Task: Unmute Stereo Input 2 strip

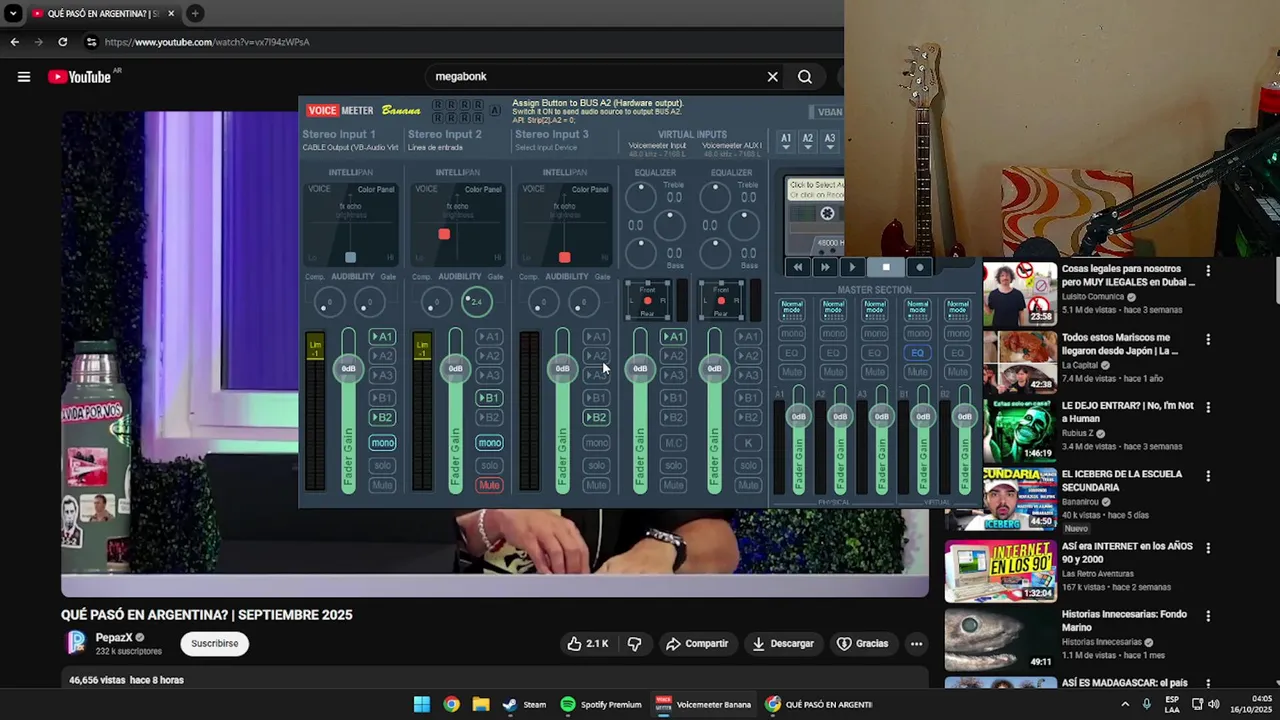Action: coord(489,485)
